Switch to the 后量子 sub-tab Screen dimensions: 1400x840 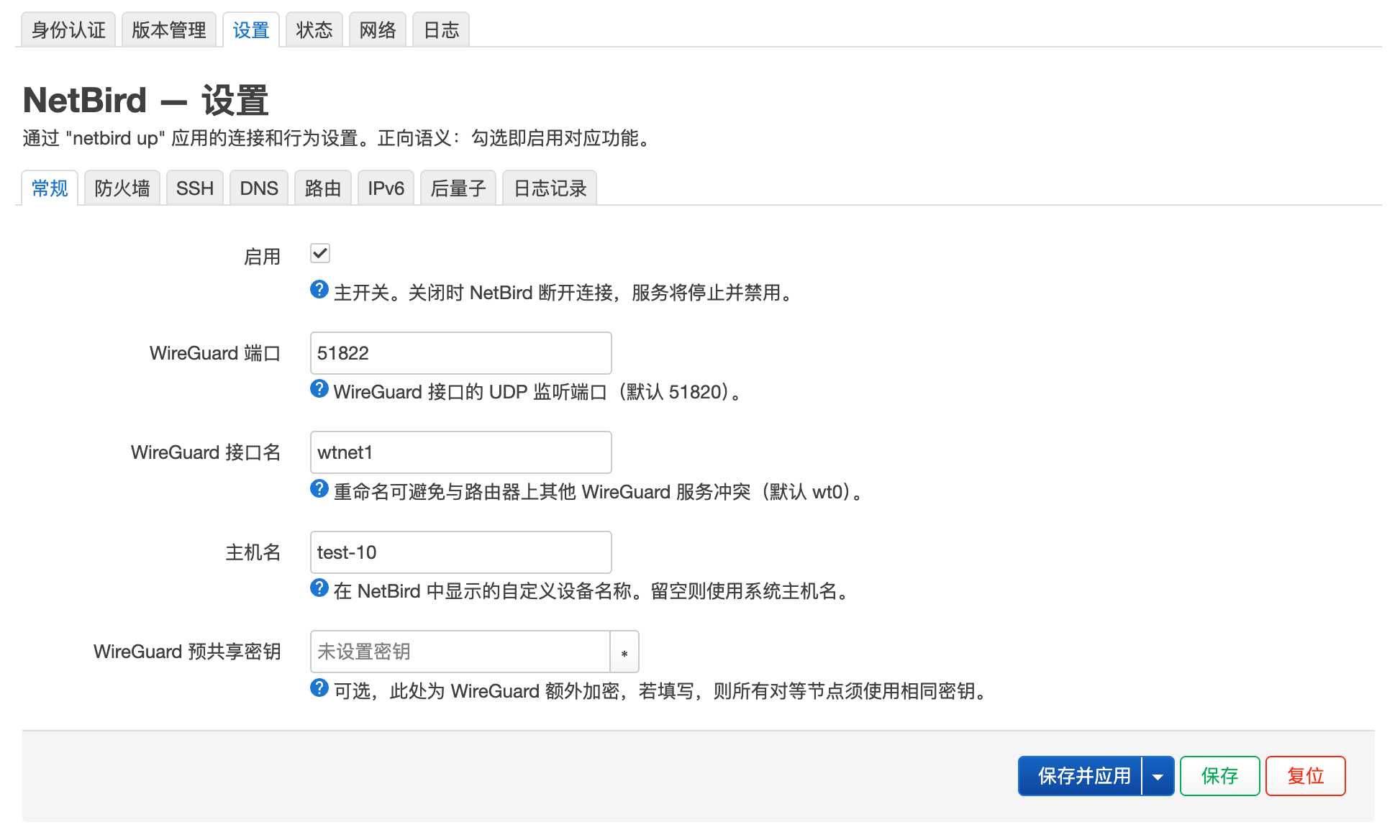pos(458,188)
